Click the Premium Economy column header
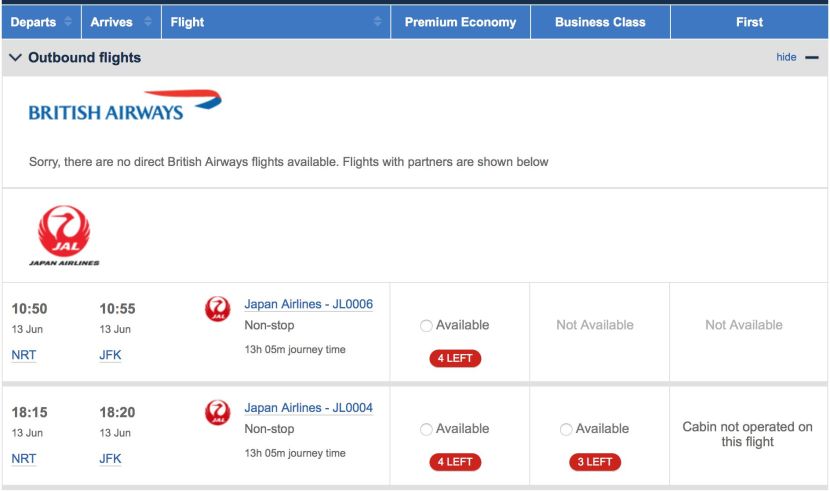Image resolution: width=830 pixels, height=491 pixels. (461, 22)
